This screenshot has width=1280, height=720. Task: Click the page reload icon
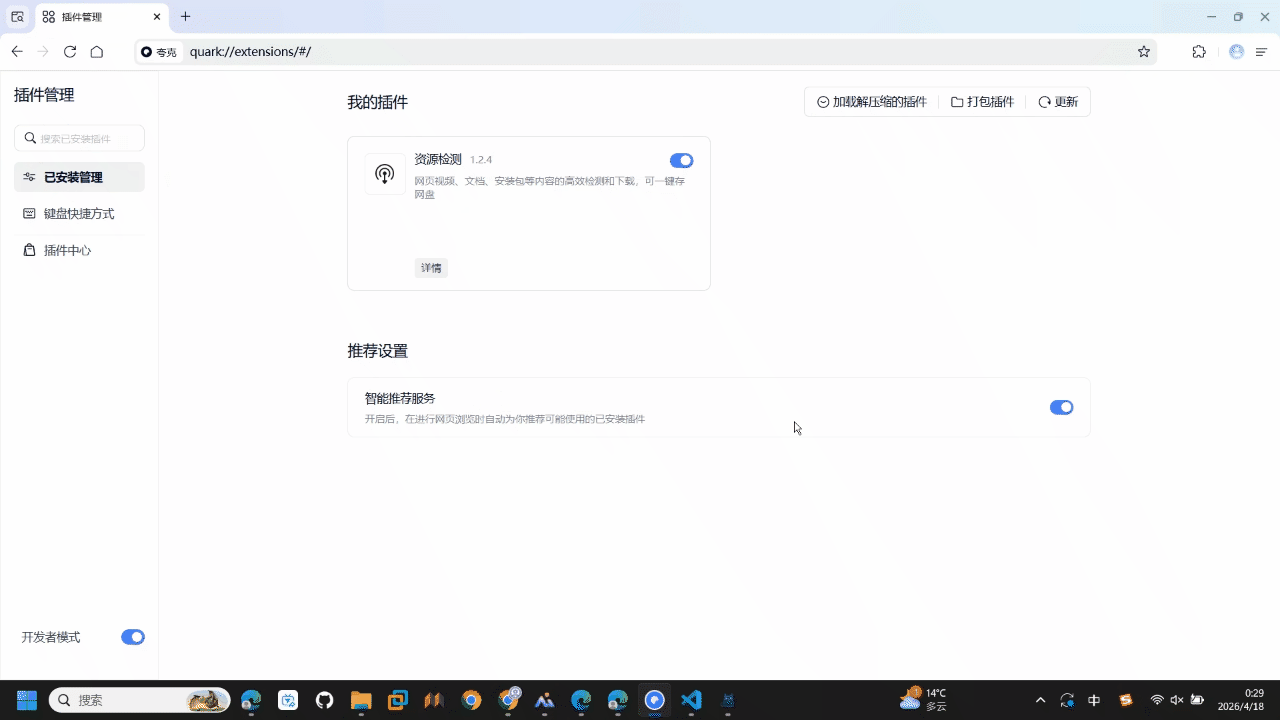(x=70, y=52)
